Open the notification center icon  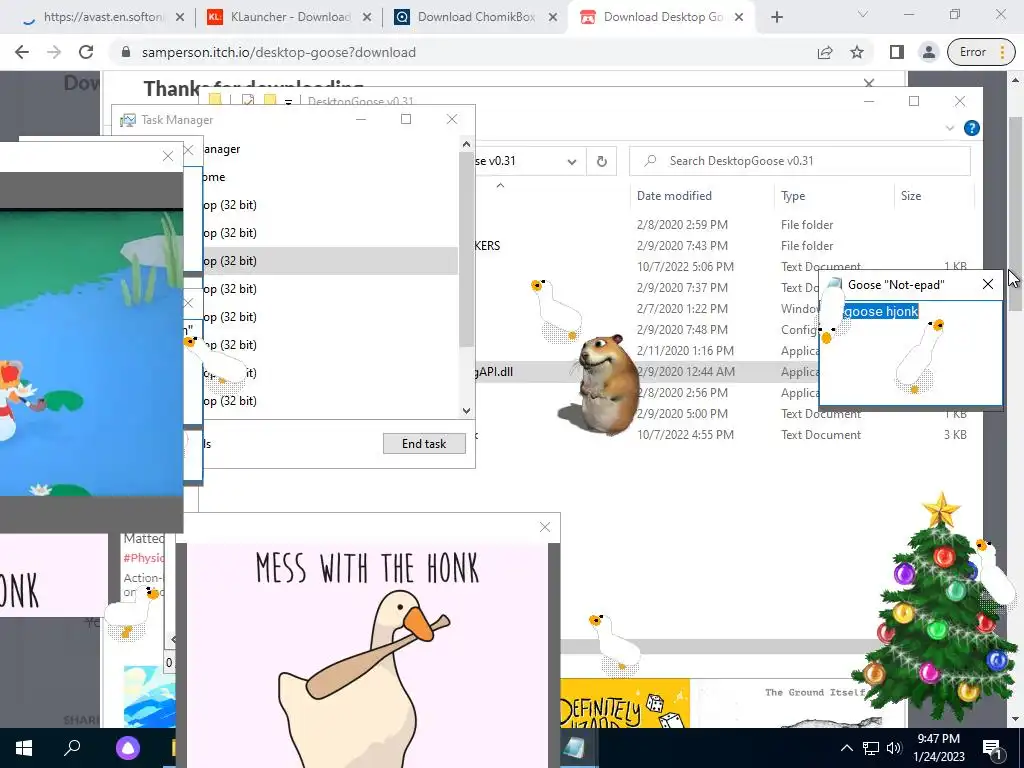(992, 748)
